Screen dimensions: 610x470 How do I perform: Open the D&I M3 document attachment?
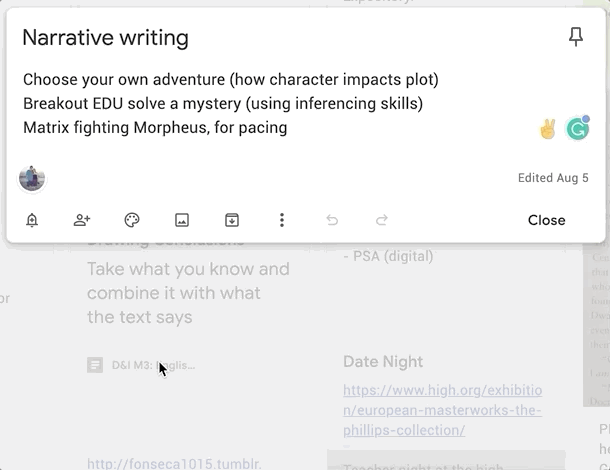[142, 366]
